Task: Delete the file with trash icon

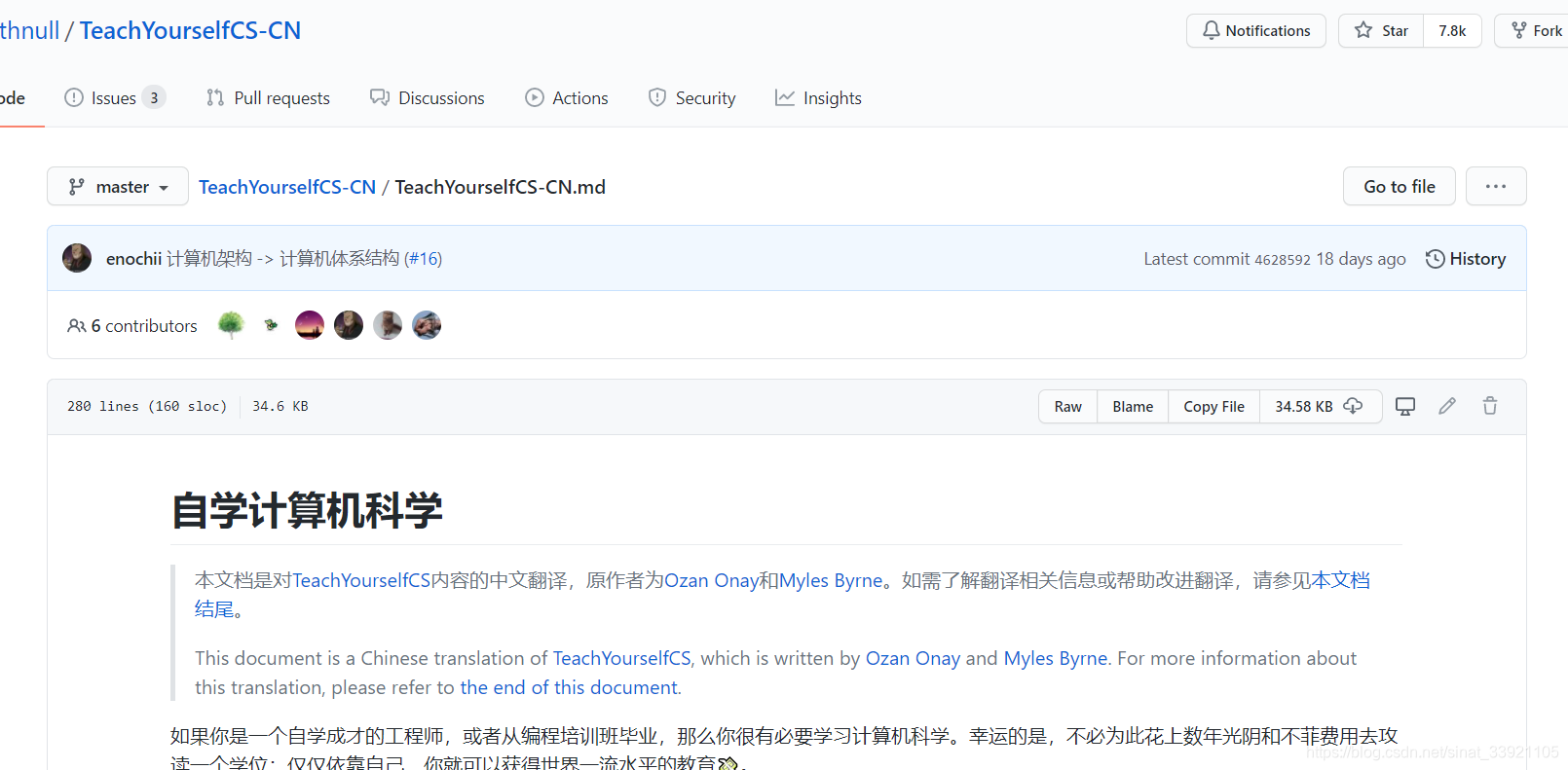Action: [x=1490, y=406]
